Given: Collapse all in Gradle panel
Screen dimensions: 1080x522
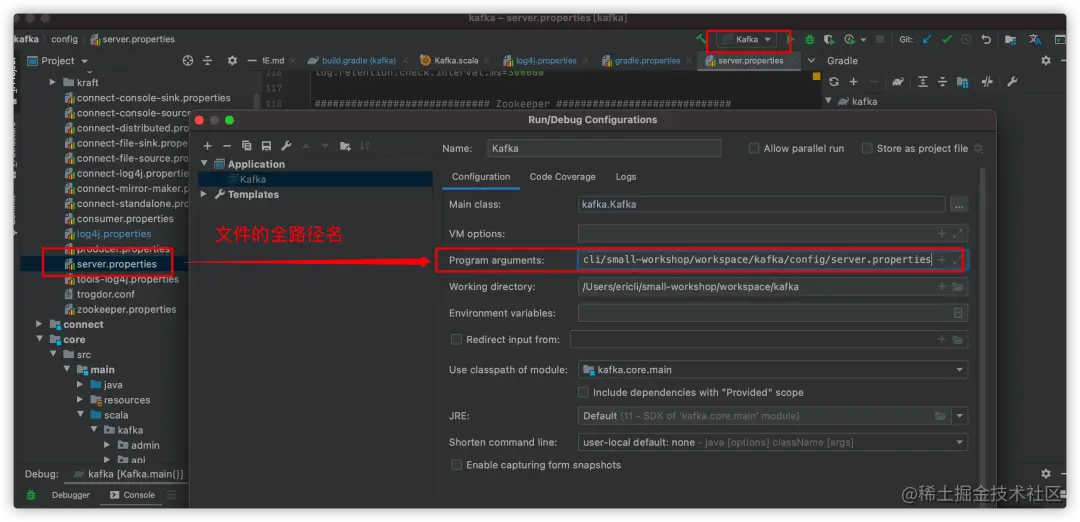Looking at the screenshot, I should click(942, 82).
